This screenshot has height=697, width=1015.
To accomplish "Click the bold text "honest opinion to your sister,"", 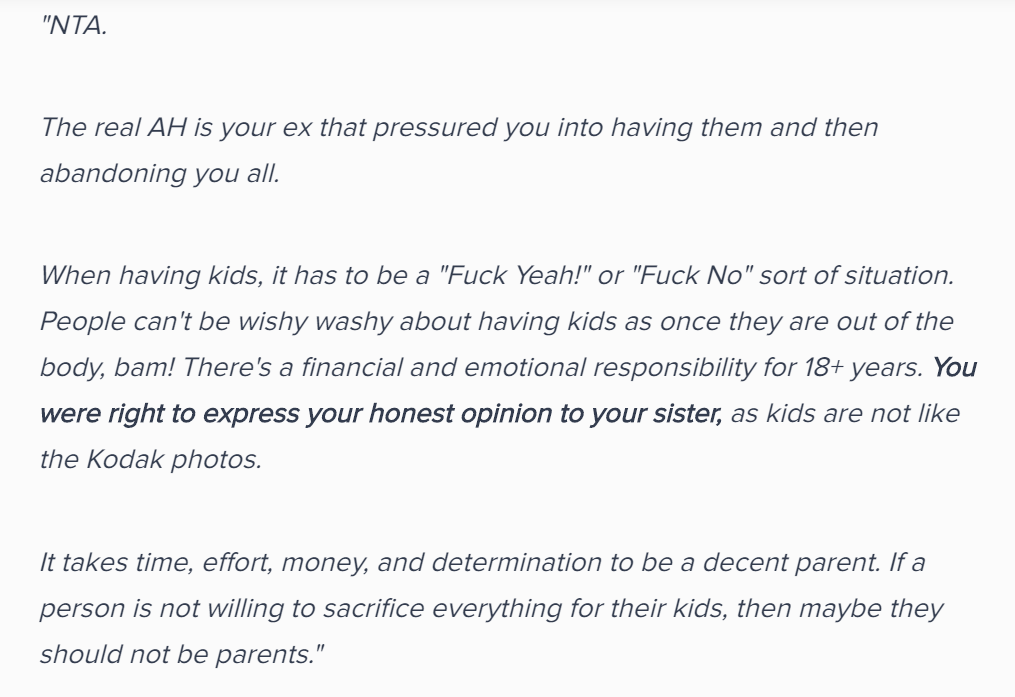I will pos(546,414).
